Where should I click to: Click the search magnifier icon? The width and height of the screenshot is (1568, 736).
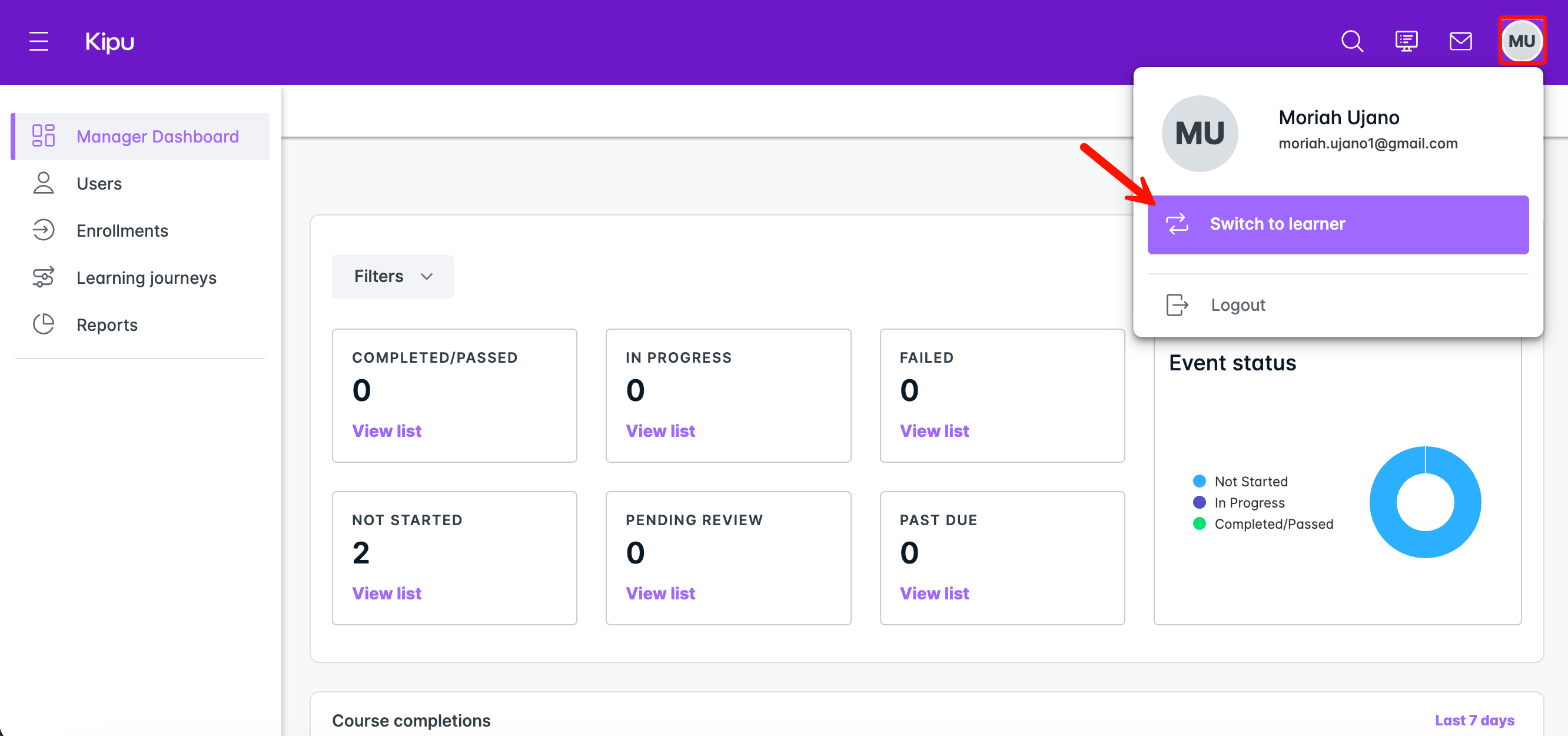pos(1352,41)
